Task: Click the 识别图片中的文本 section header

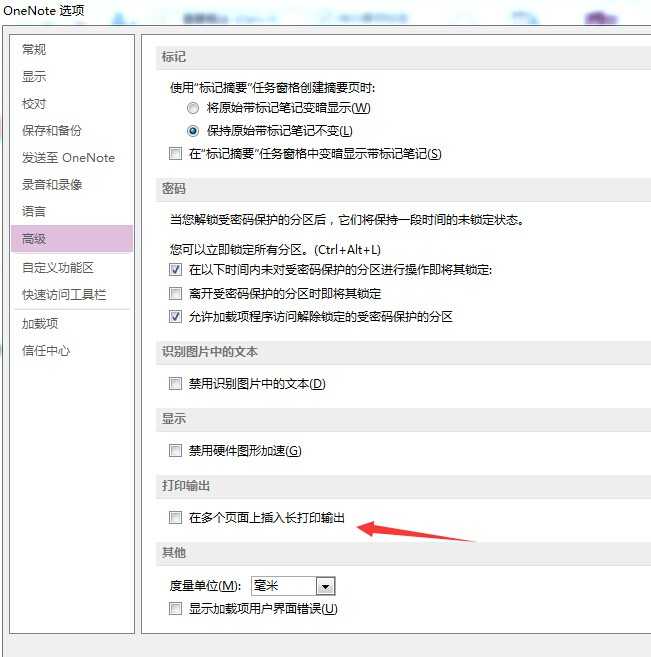Action: 210,352
